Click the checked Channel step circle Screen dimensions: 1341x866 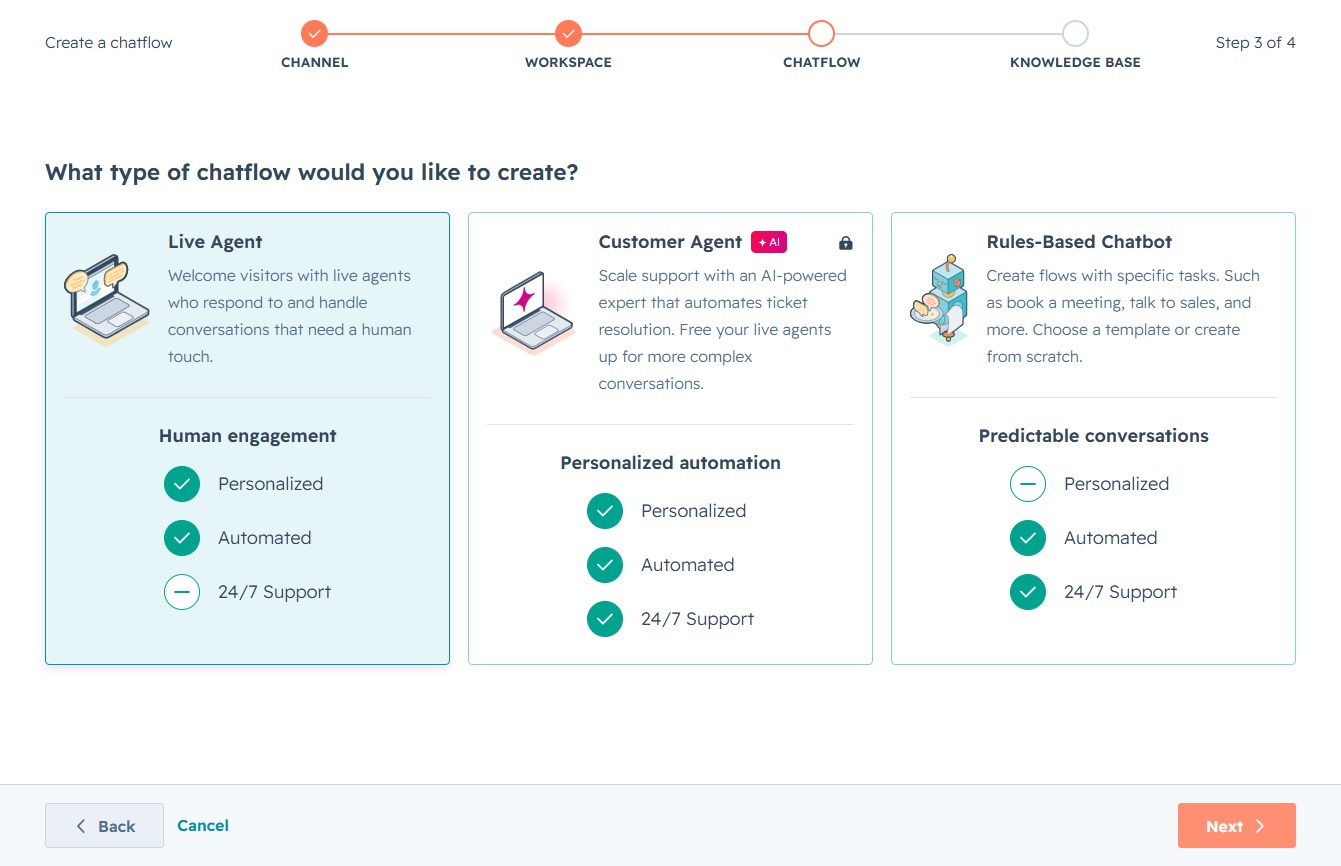click(314, 33)
